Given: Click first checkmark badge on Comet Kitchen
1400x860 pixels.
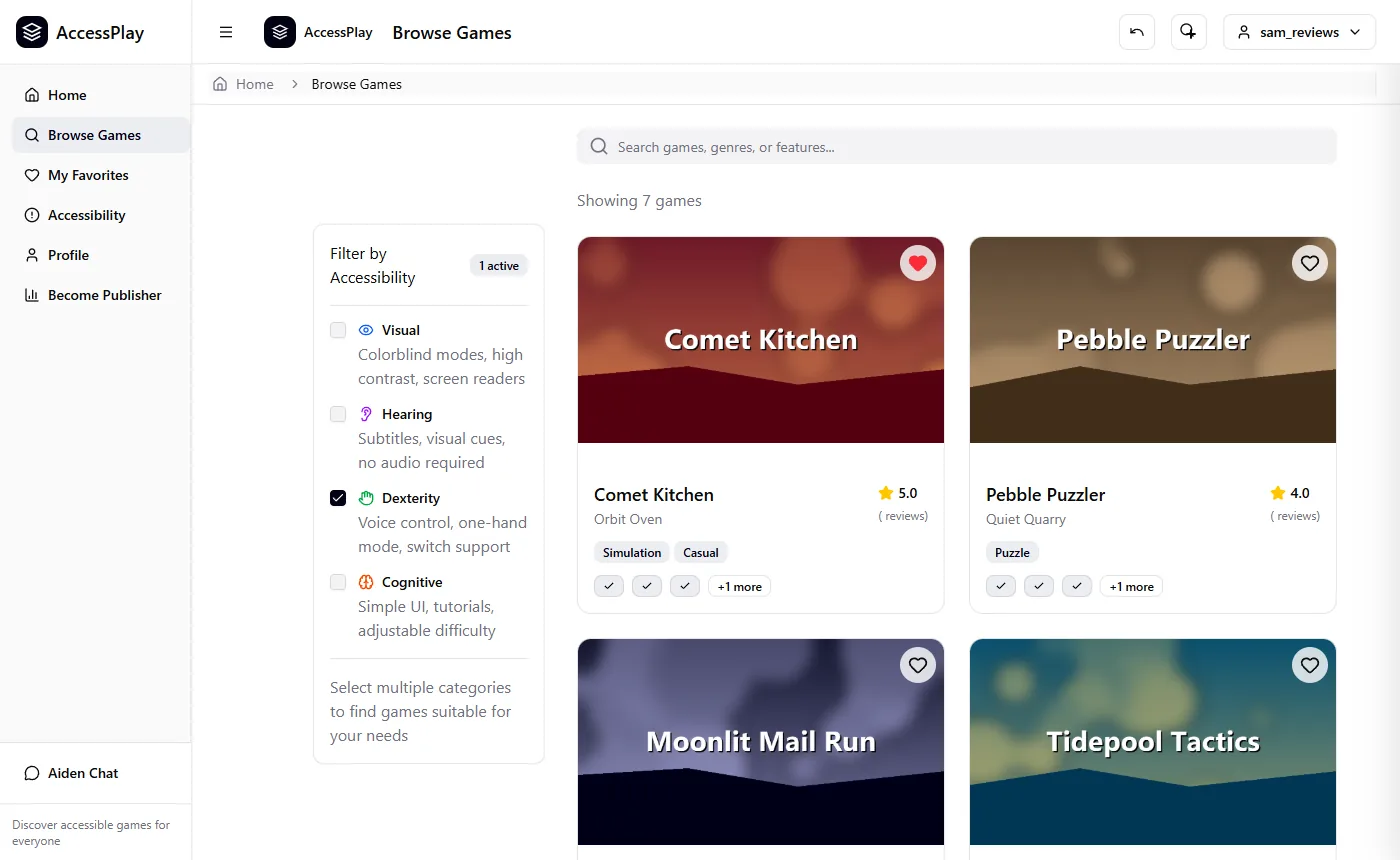Looking at the screenshot, I should click(609, 586).
